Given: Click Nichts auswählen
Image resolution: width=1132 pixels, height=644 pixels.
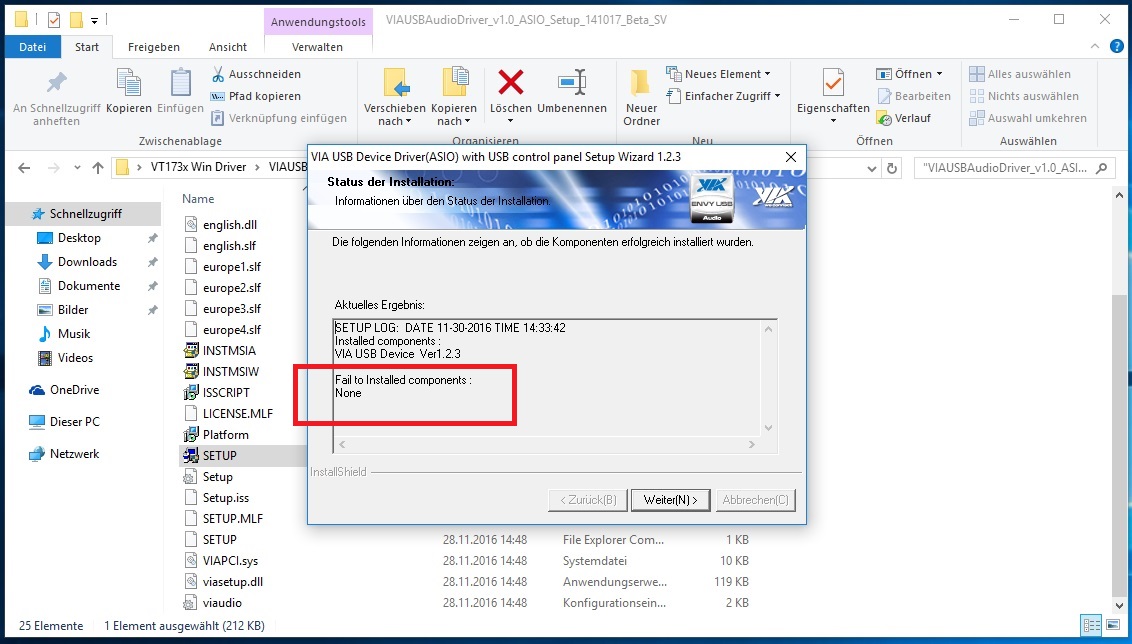Looking at the screenshot, I should pos(1024,96).
